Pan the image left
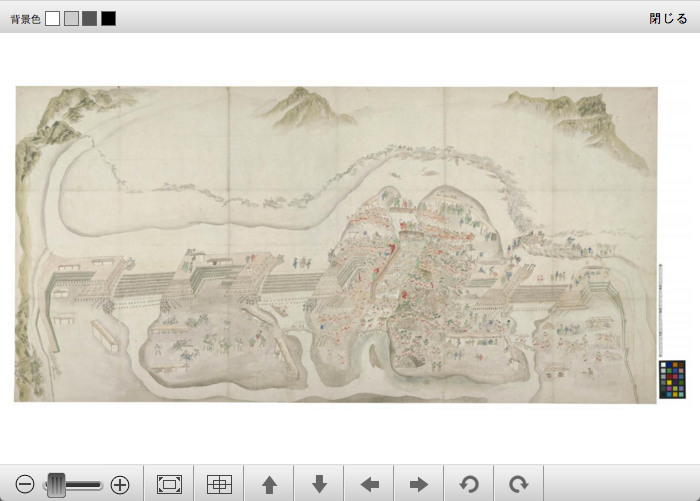This screenshot has height=501, width=700. pos(370,484)
